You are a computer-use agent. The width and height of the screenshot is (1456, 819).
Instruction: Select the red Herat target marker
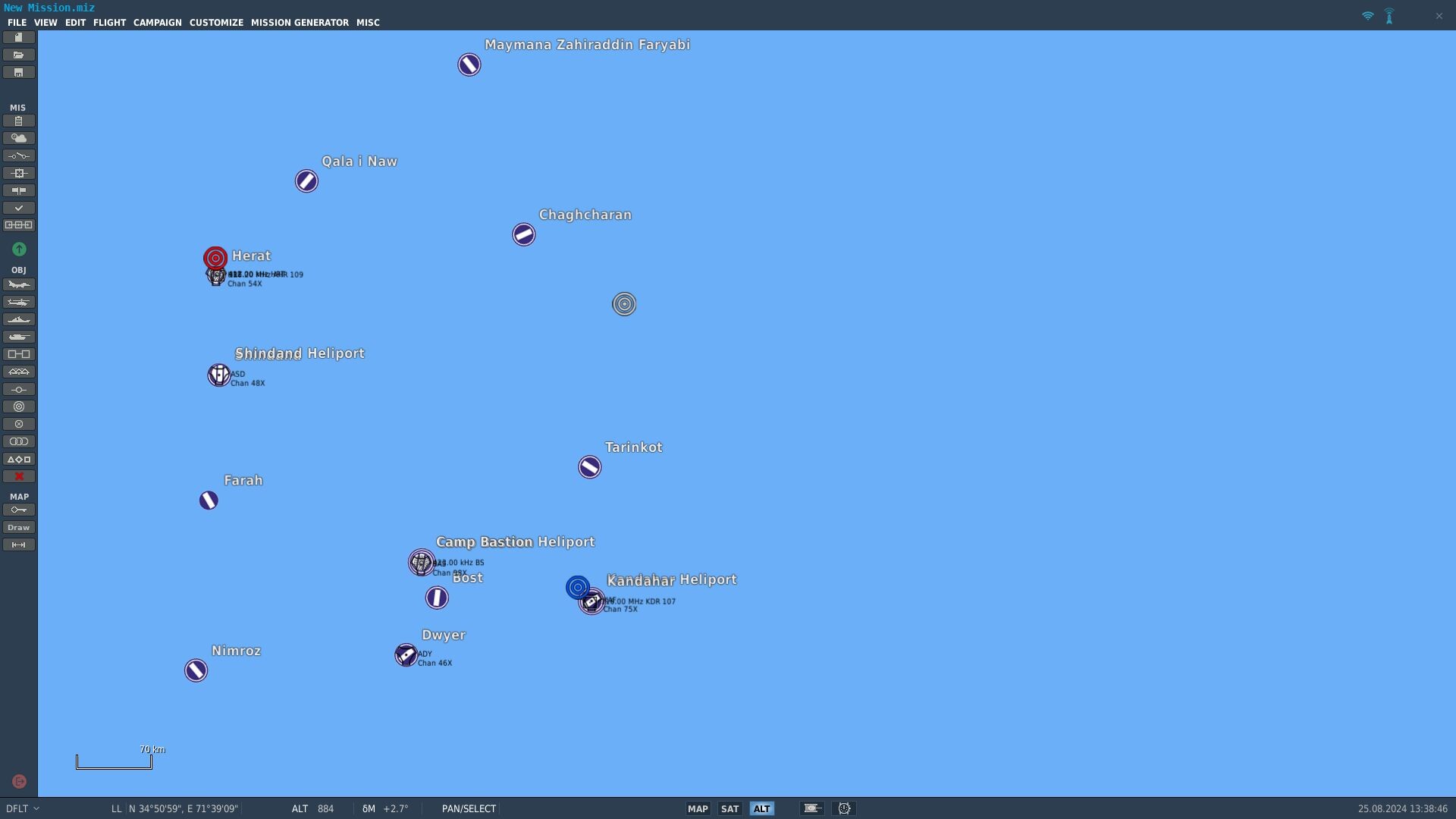click(x=215, y=258)
